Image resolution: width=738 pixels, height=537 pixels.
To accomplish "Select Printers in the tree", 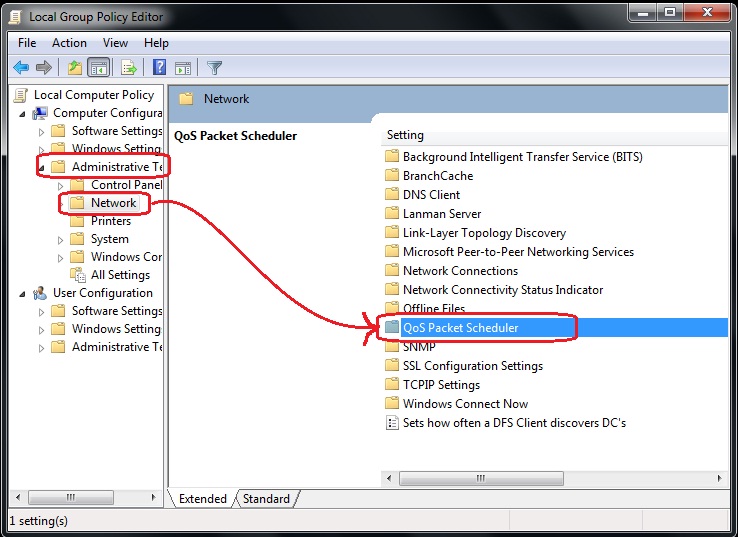I will pos(111,221).
